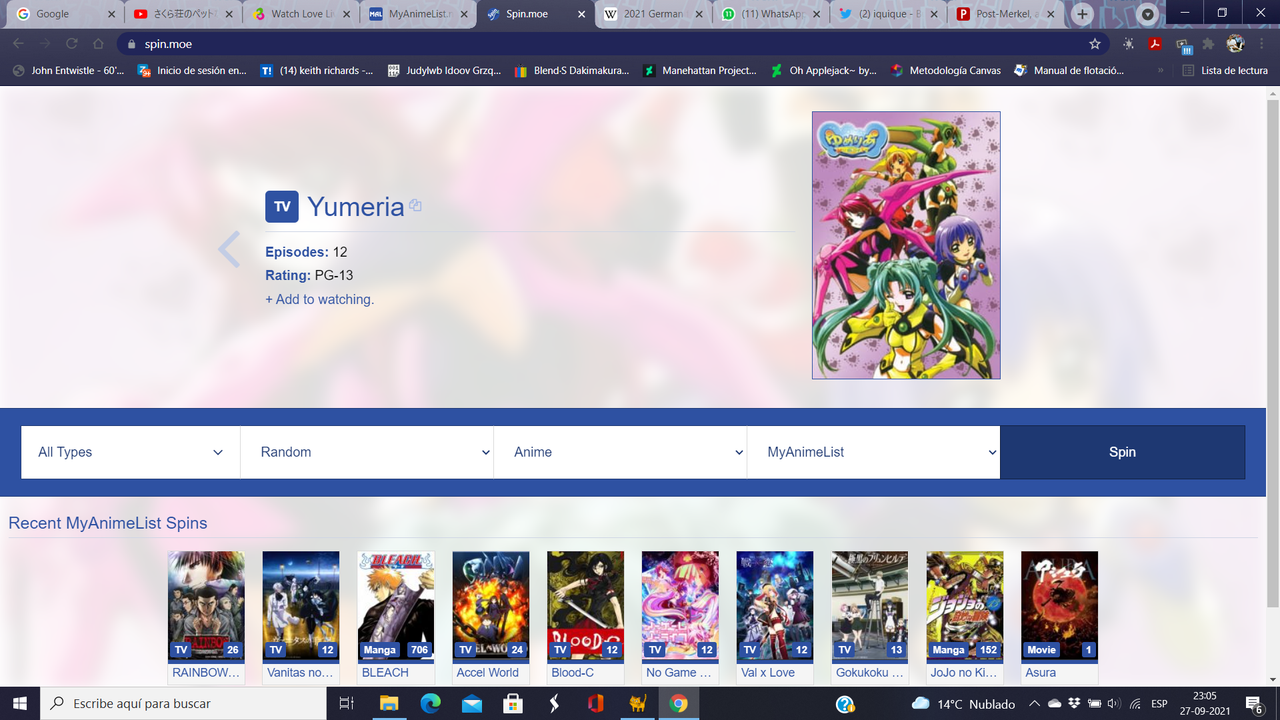
Task: Open the MyAnimeList source dropdown
Action: [873, 452]
